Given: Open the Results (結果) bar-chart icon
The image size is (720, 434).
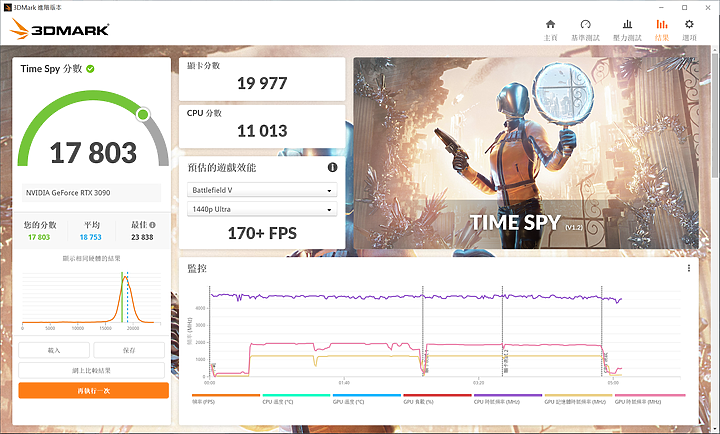Looking at the screenshot, I should pos(662,24).
